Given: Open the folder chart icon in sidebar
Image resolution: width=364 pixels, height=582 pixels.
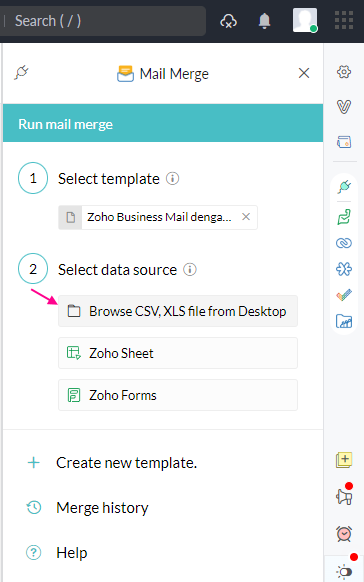Looking at the screenshot, I should tap(344, 321).
